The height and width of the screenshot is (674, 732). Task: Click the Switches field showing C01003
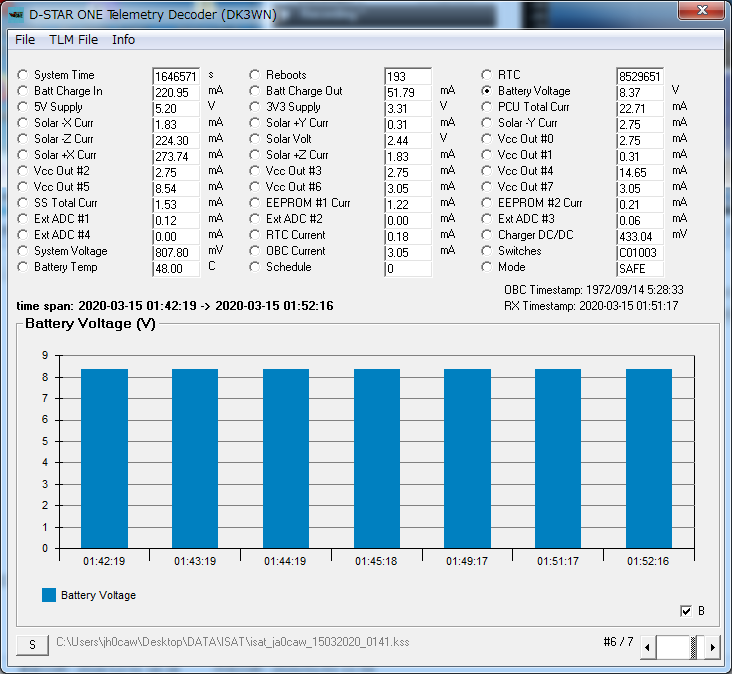pyautogui.click(x=640, y=253)
